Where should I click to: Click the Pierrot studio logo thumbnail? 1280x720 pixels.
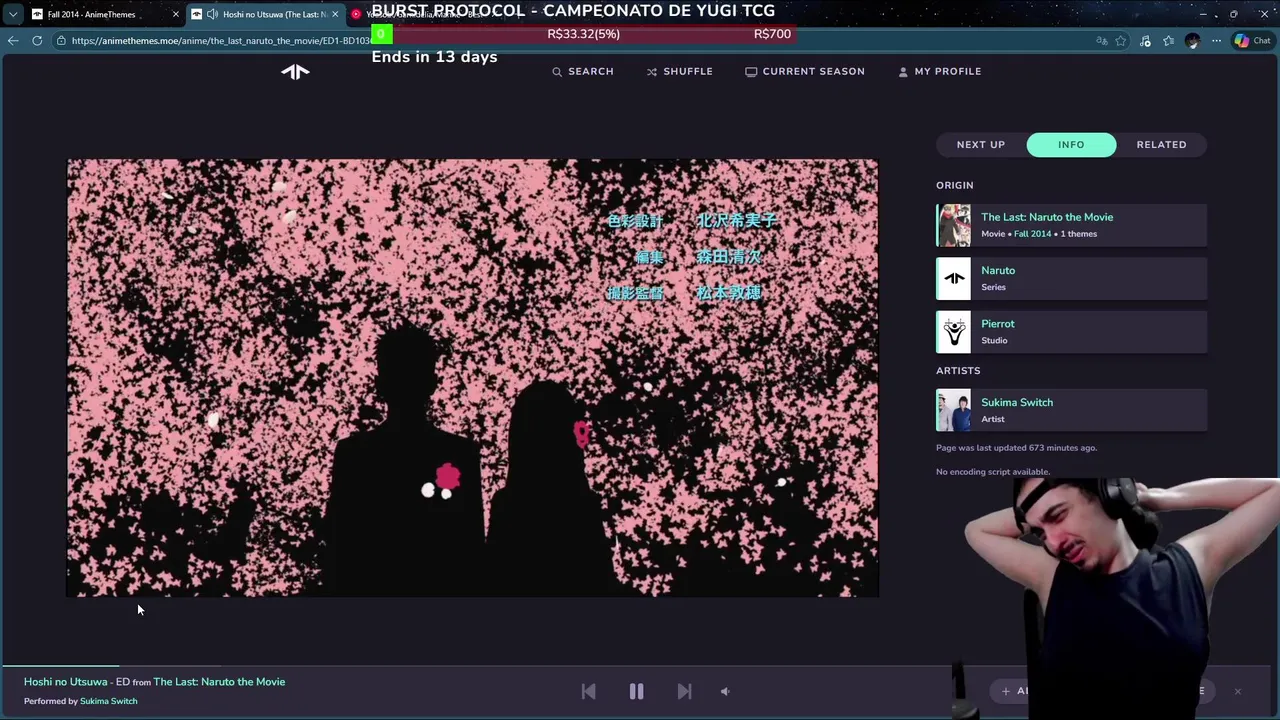(953, 332)
